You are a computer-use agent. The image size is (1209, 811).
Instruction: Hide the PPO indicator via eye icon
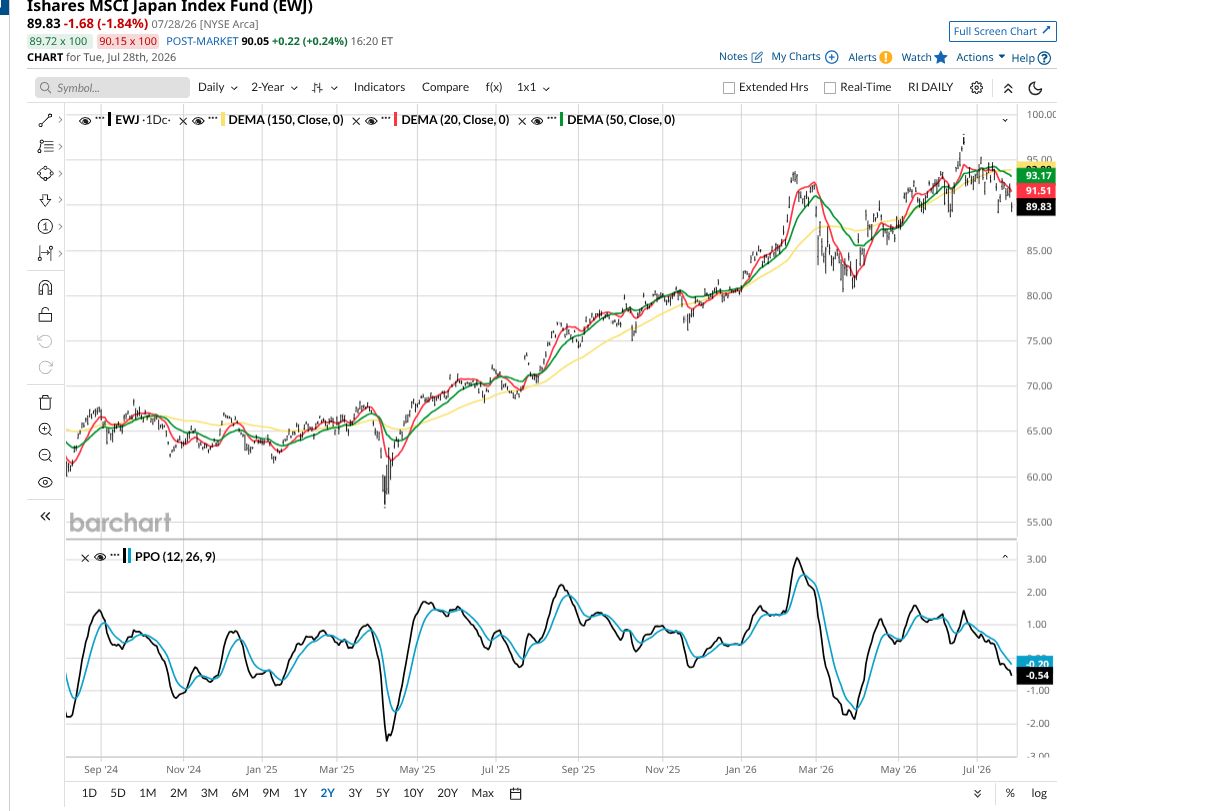click(x=100, y=557)
